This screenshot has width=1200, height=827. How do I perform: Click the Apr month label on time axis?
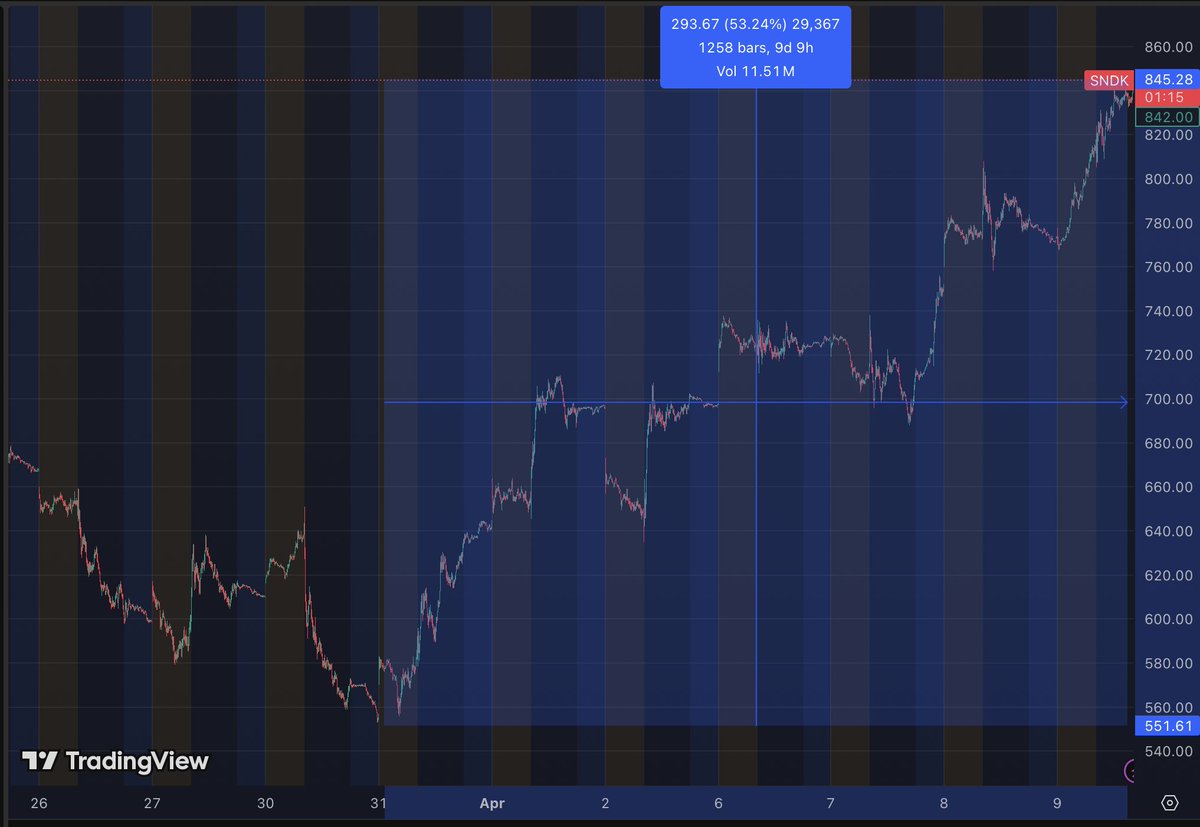click(x=491, y=803)
